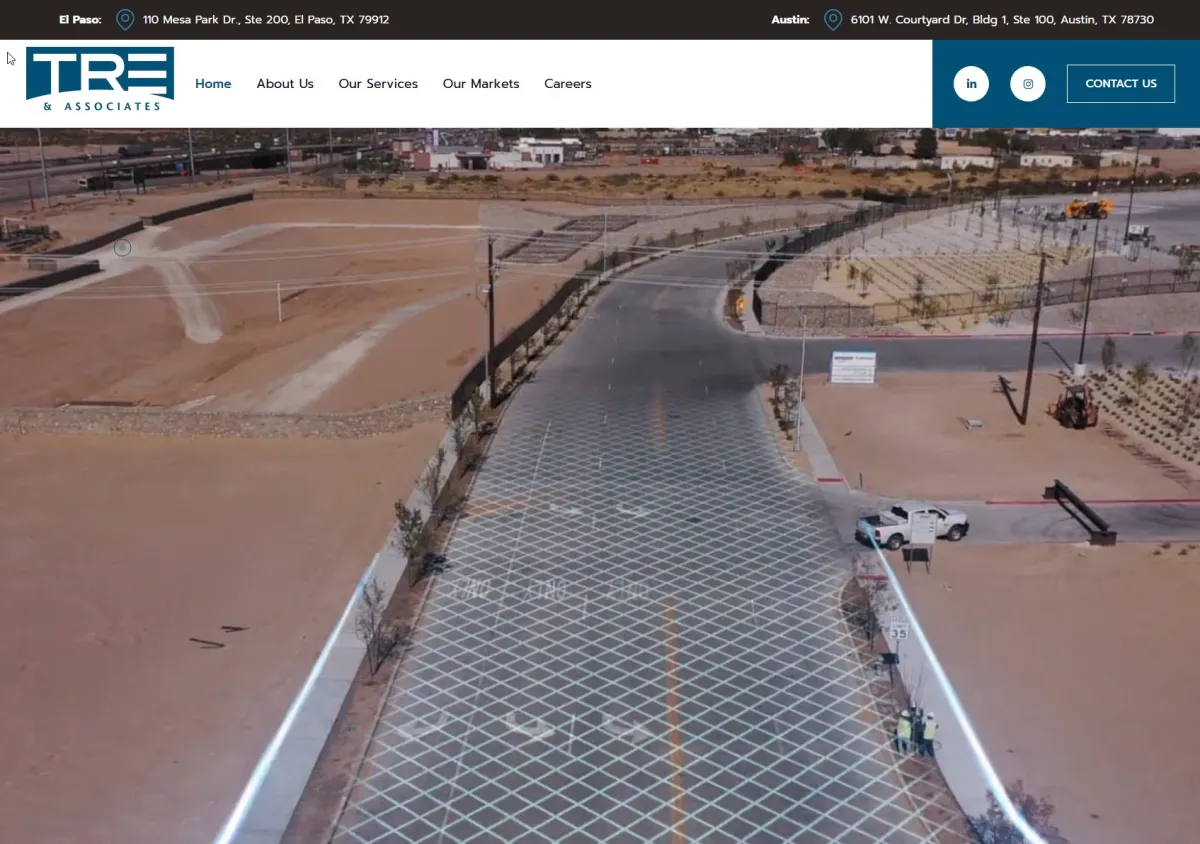
Task: Click the Austin location pin icon
Action: coord(832,20)
